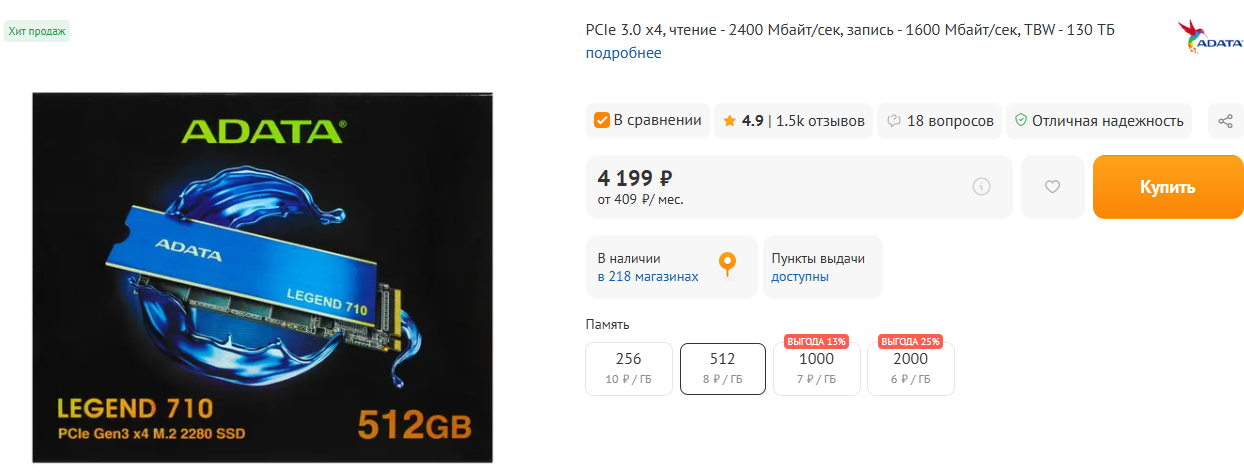Expand description via 'подробнее' link
This screenshot has width=1244, height=476.
[x=624, y=53]
